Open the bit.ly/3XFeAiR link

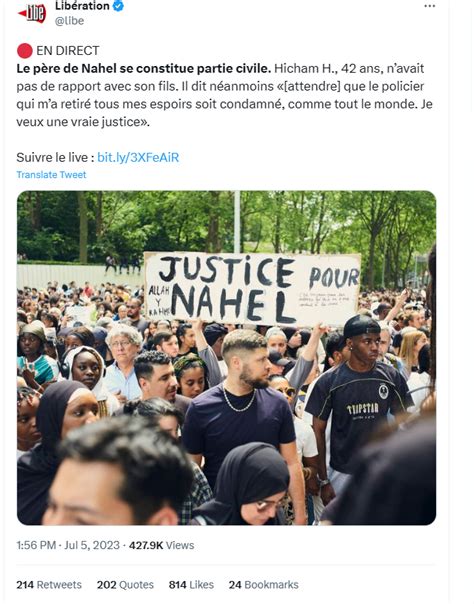tap(138, 158)
